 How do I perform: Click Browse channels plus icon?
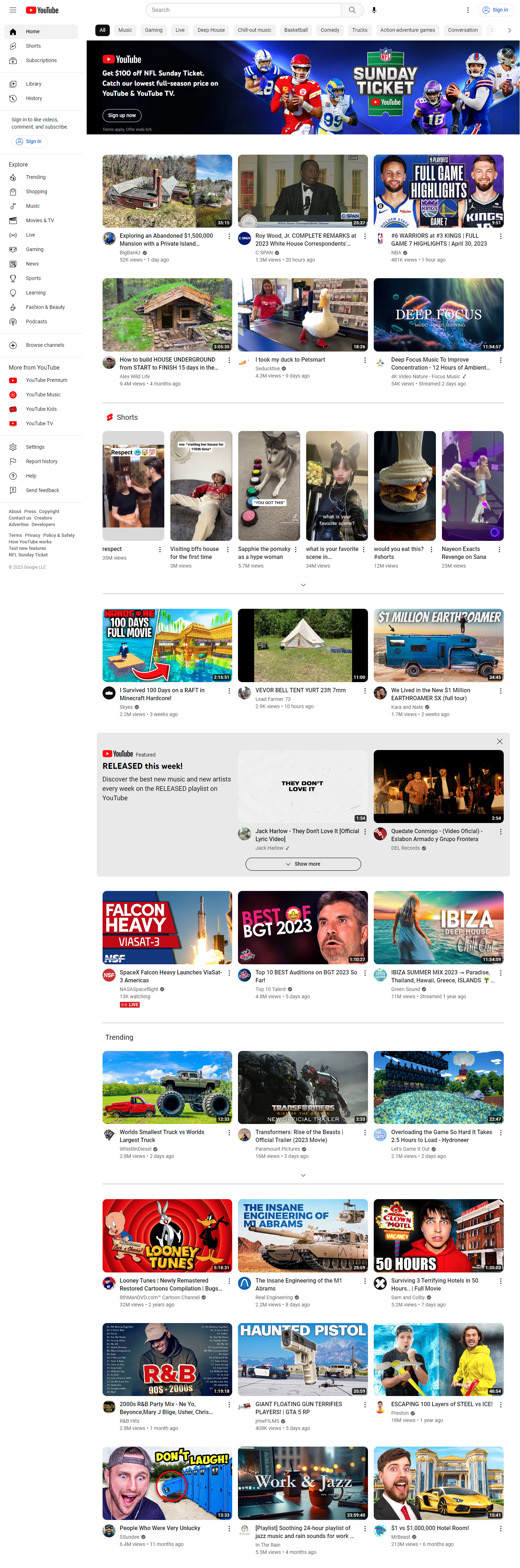pyautogui.click(x=13, y=345)
